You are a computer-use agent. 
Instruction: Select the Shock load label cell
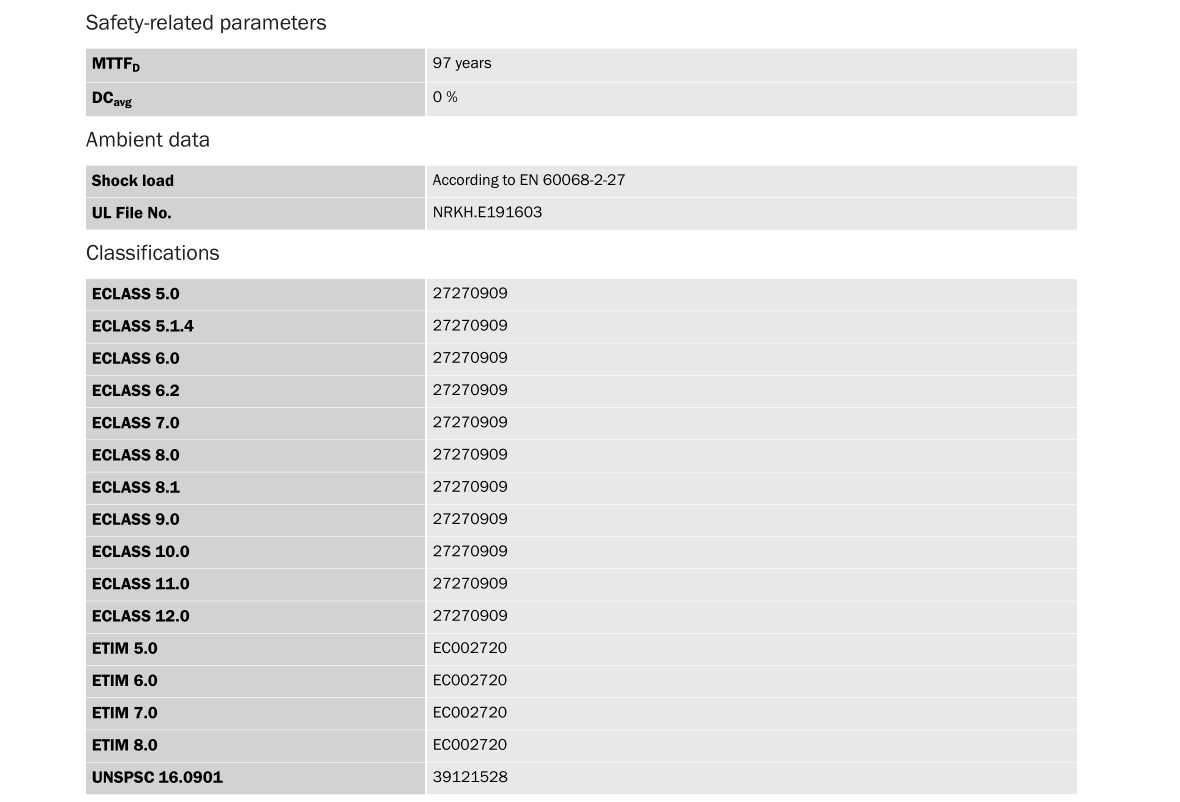[133, 181]
